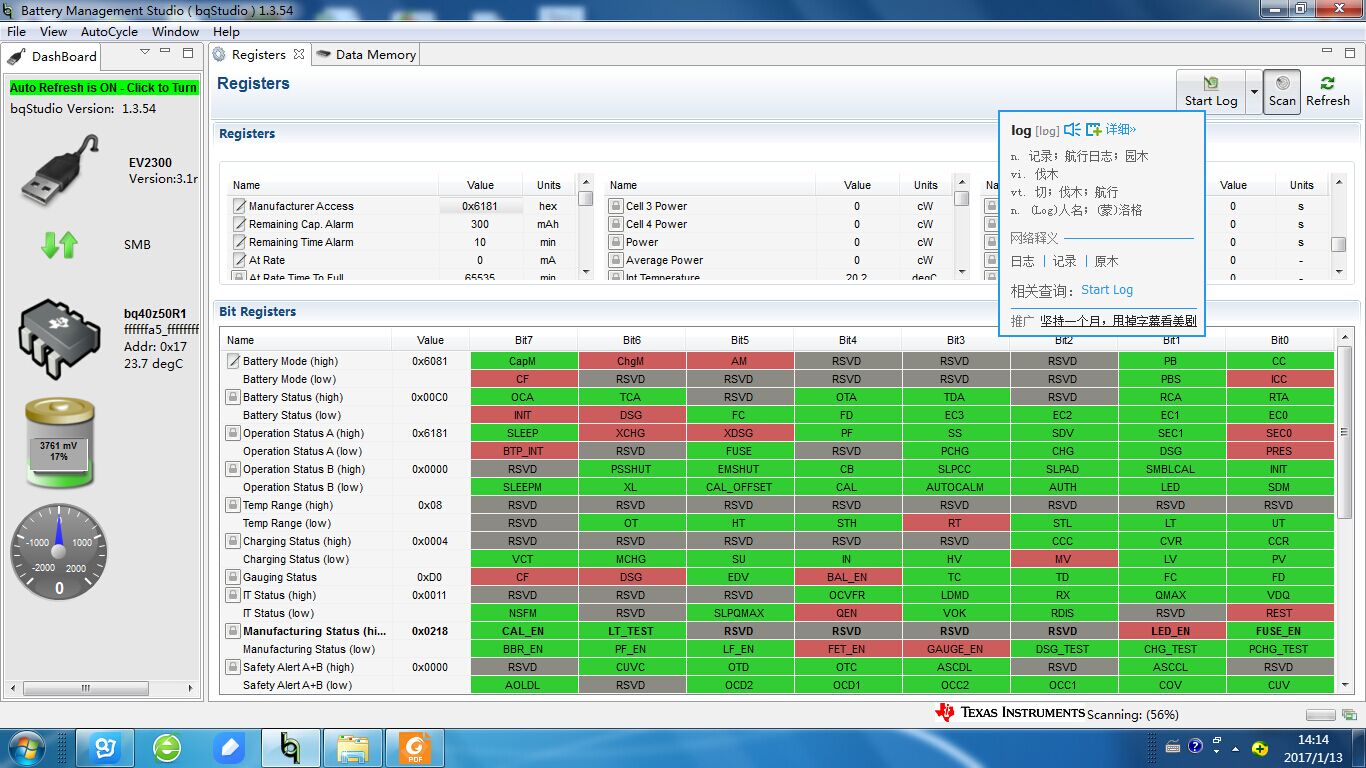Add 'log' to wordbook in dictionary popup

click(1093, 130)
